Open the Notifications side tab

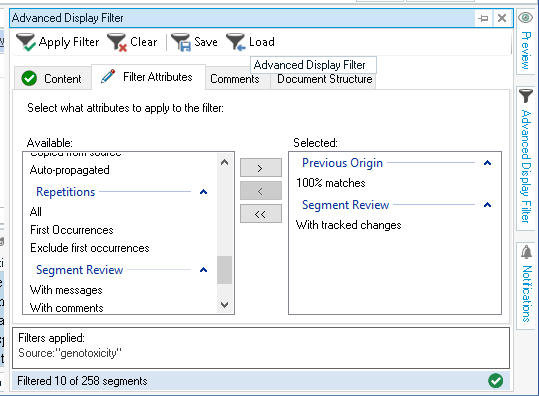(526, 285)
